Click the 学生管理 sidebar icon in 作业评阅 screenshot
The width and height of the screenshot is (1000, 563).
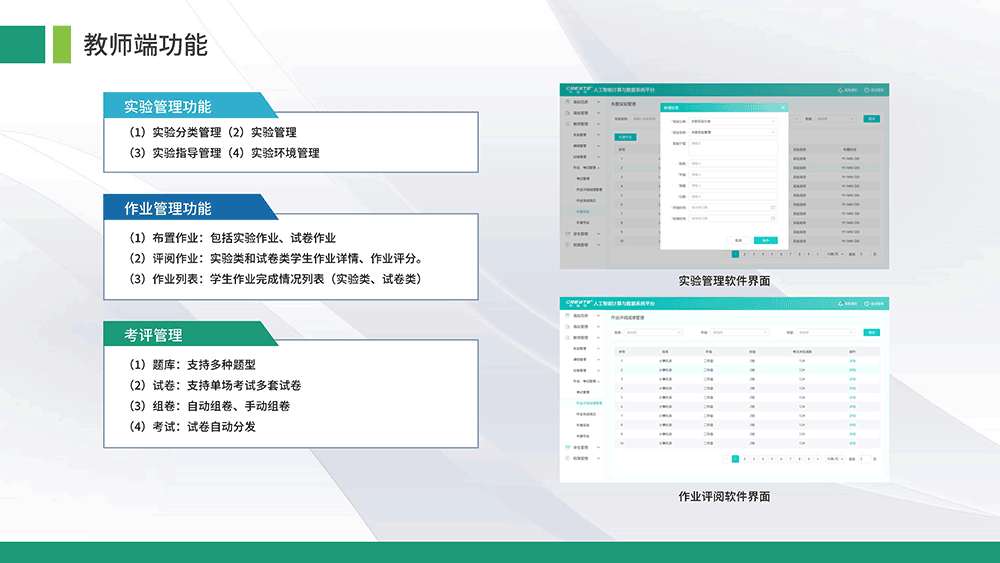pos(568,448)
